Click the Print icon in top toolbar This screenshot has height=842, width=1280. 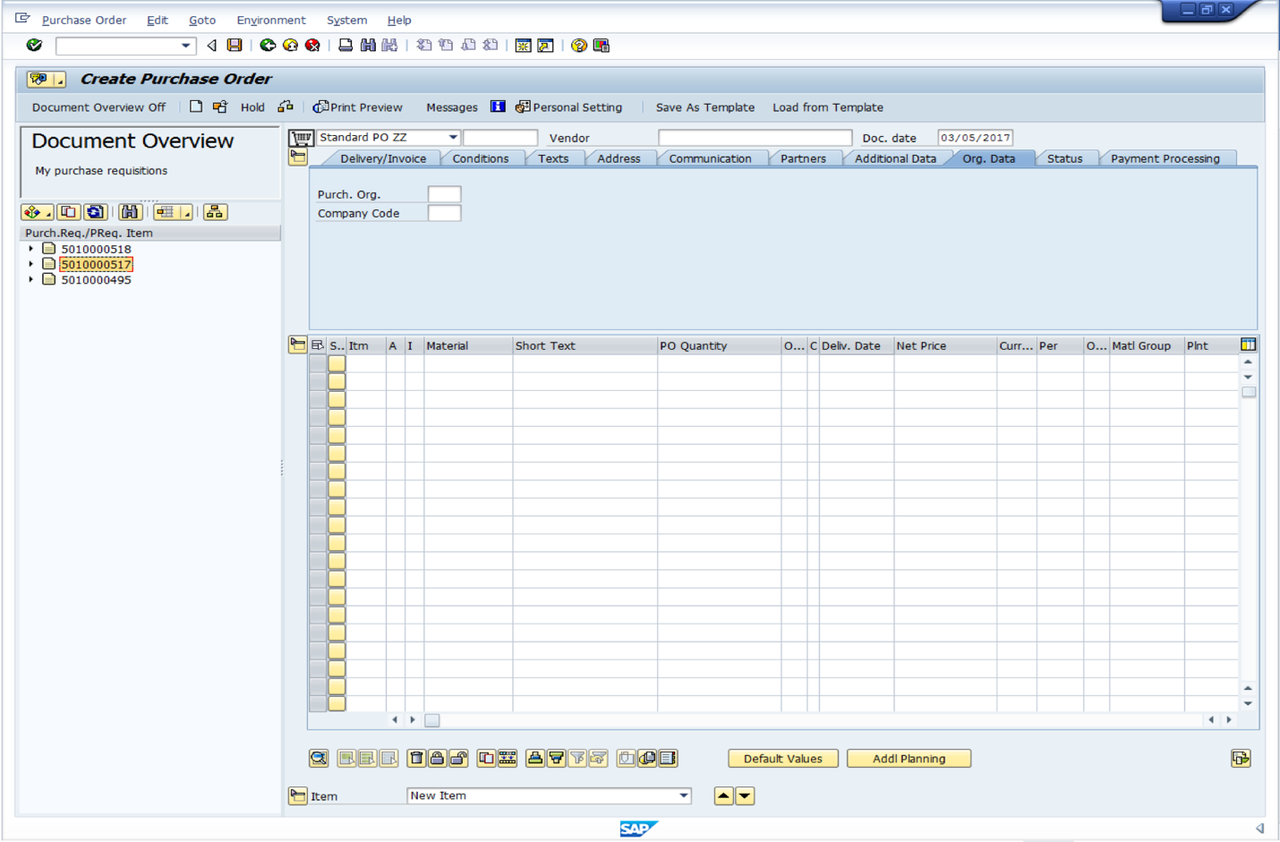click(x=345, y=45)
